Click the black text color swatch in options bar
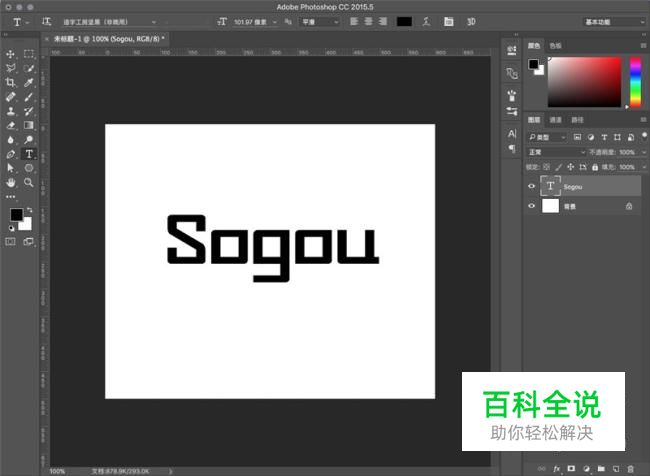650x476 pixels. point(404,21)
